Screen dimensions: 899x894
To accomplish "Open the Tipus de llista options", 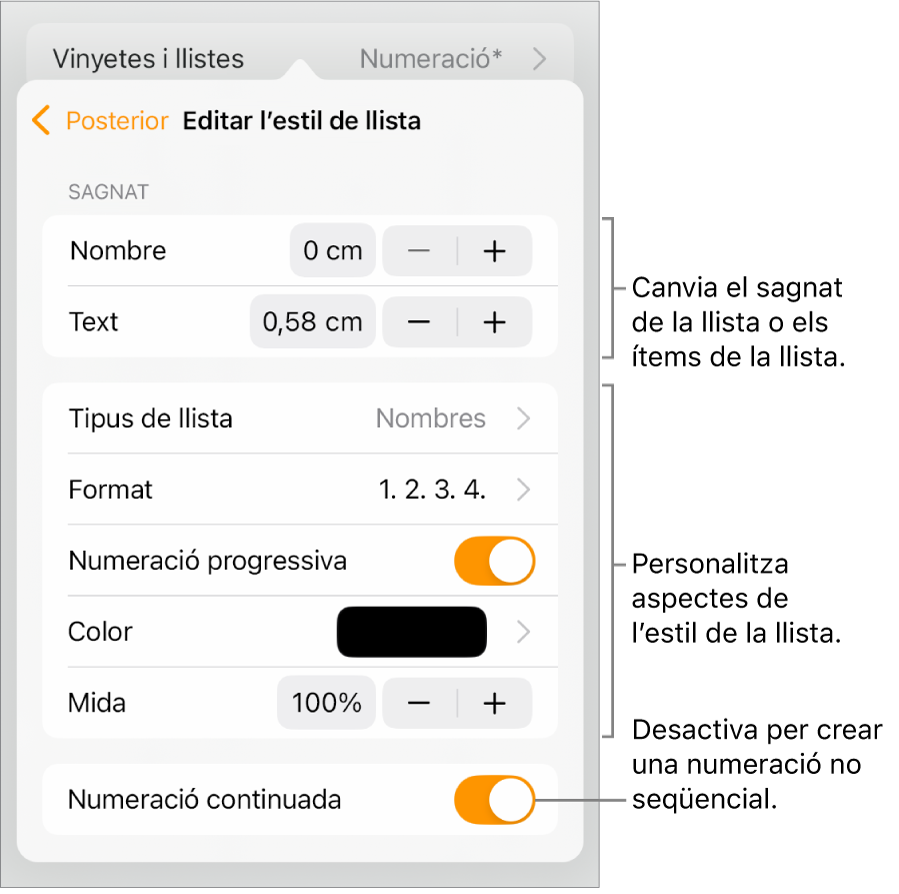I will (300, 419).
